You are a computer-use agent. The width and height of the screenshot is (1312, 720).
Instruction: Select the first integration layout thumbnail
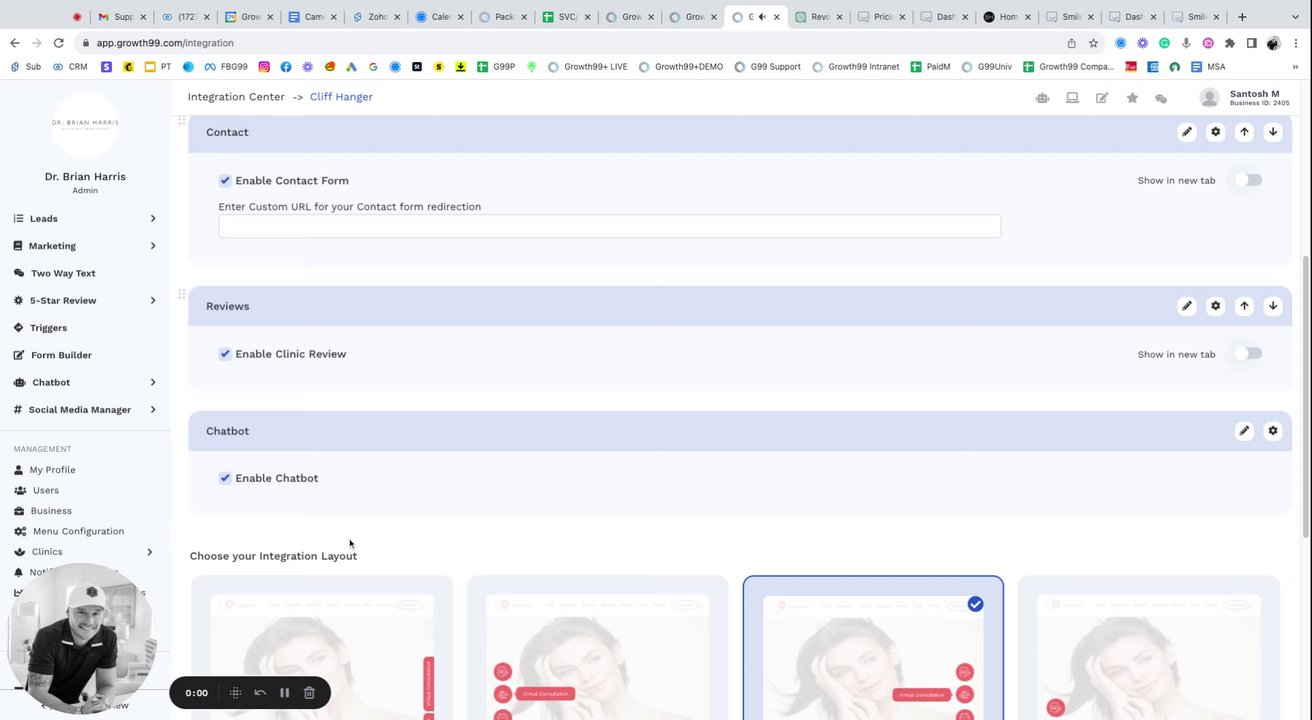tap(322, 648)
